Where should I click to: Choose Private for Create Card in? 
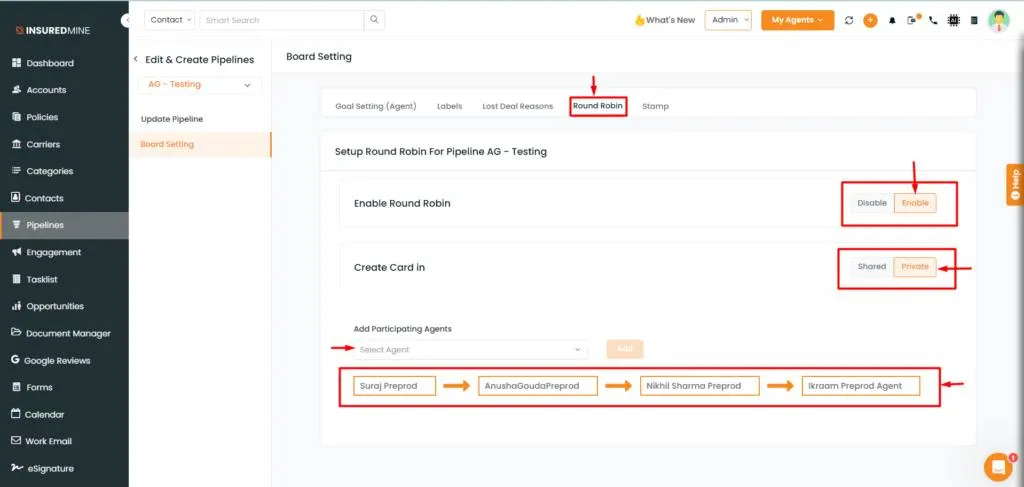point(915,267)
